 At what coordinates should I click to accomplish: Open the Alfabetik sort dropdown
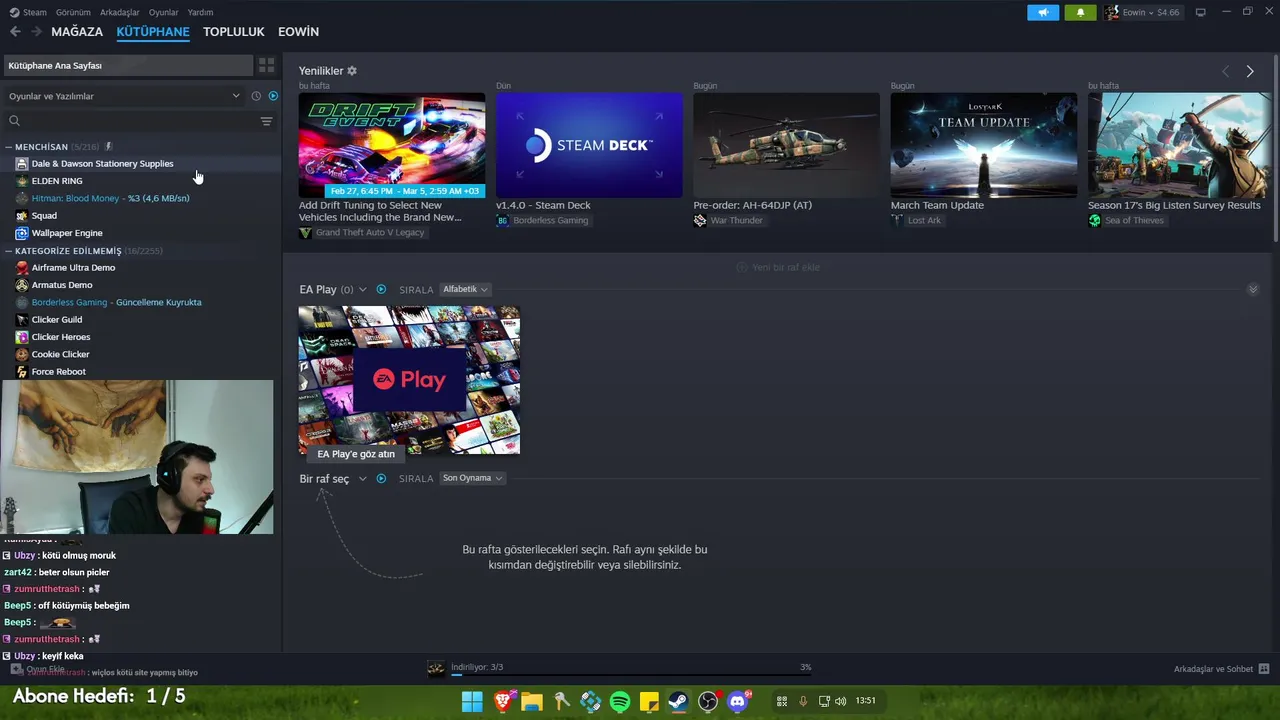click(x=465, y=289)
